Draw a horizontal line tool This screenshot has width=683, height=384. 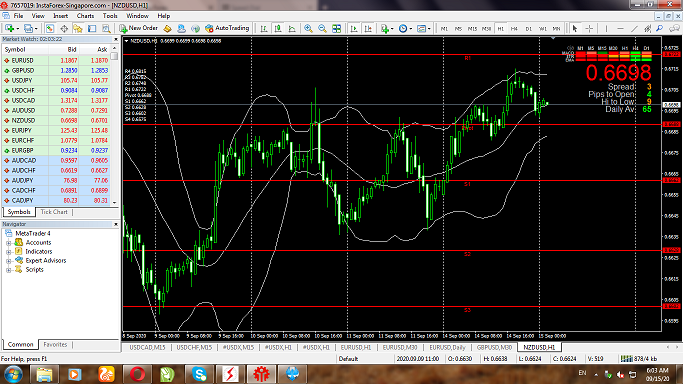pos(620,29)
